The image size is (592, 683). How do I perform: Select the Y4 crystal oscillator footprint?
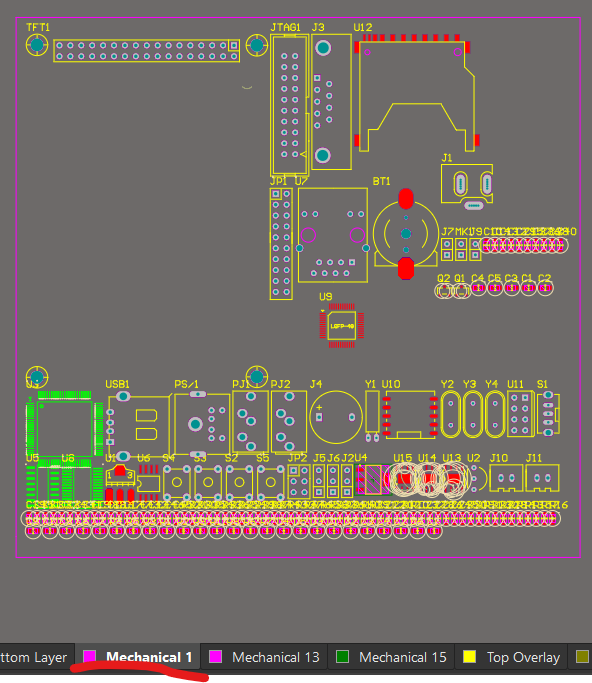[495, 414]
